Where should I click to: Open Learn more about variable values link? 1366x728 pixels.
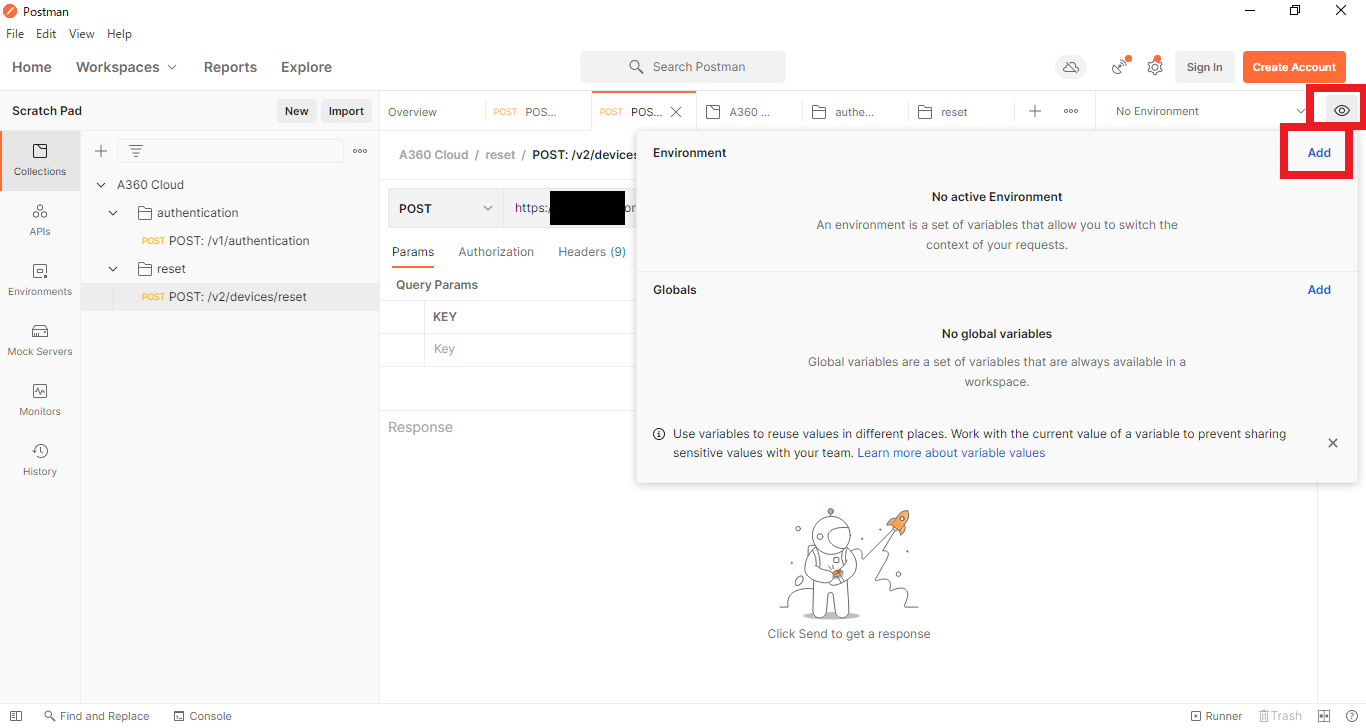[x=951, y=453]
